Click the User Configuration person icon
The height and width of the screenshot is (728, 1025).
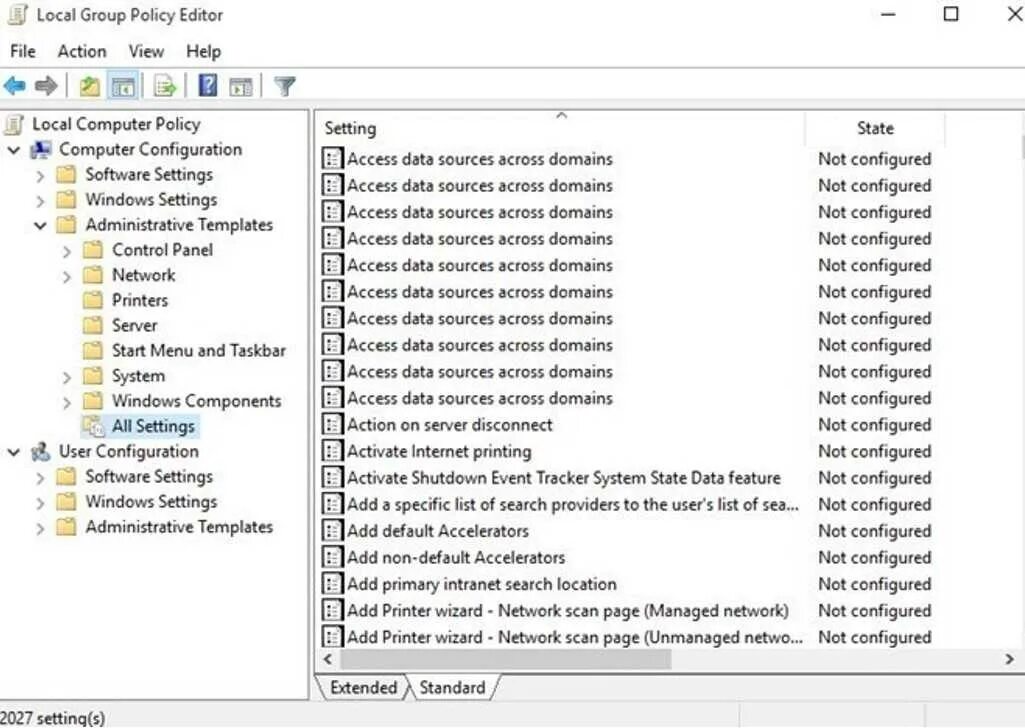41,452
